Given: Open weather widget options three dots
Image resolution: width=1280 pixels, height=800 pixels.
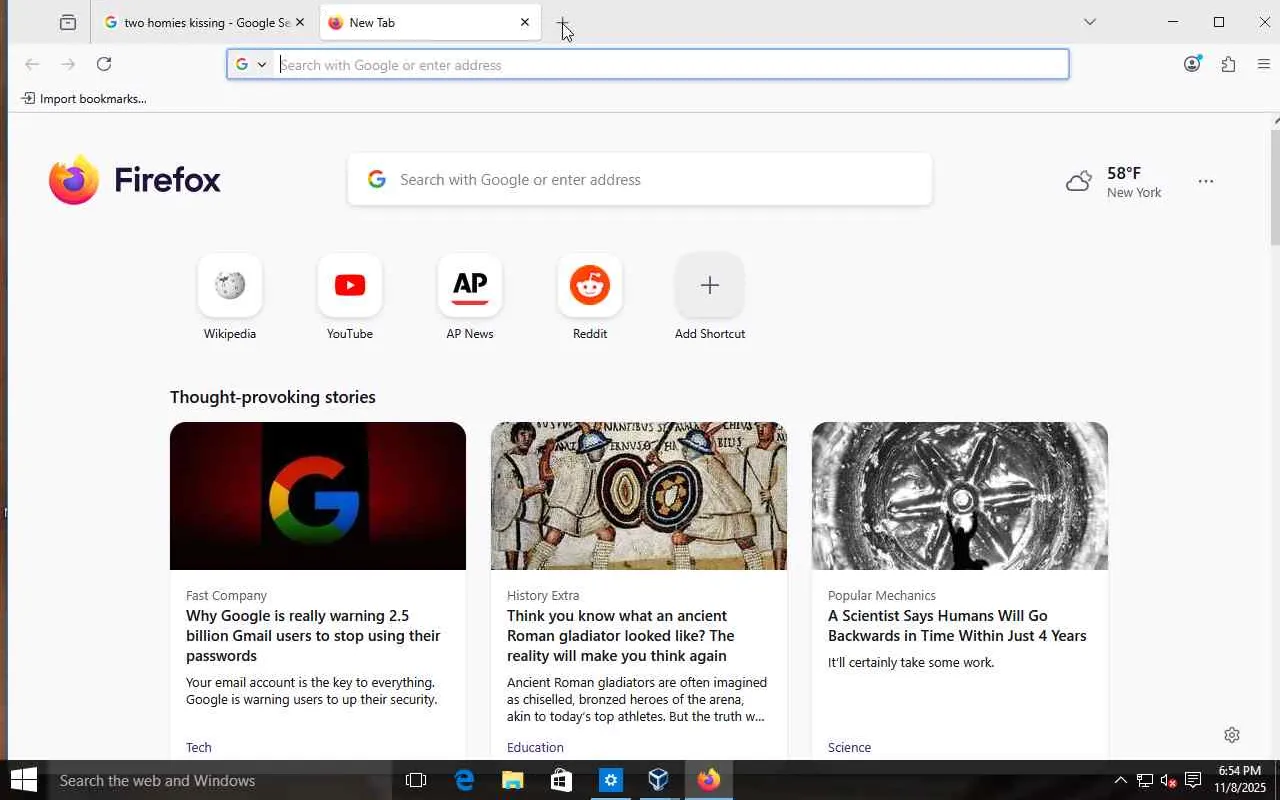Looking at the screenshot, I should pos(1206,181).
